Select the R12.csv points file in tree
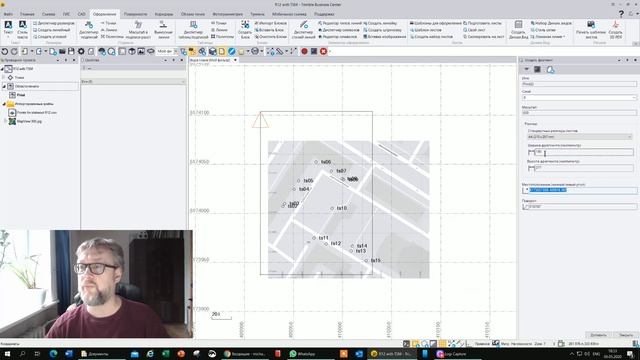The width and height of the screenshot is (640, 360). coord(37,113)
